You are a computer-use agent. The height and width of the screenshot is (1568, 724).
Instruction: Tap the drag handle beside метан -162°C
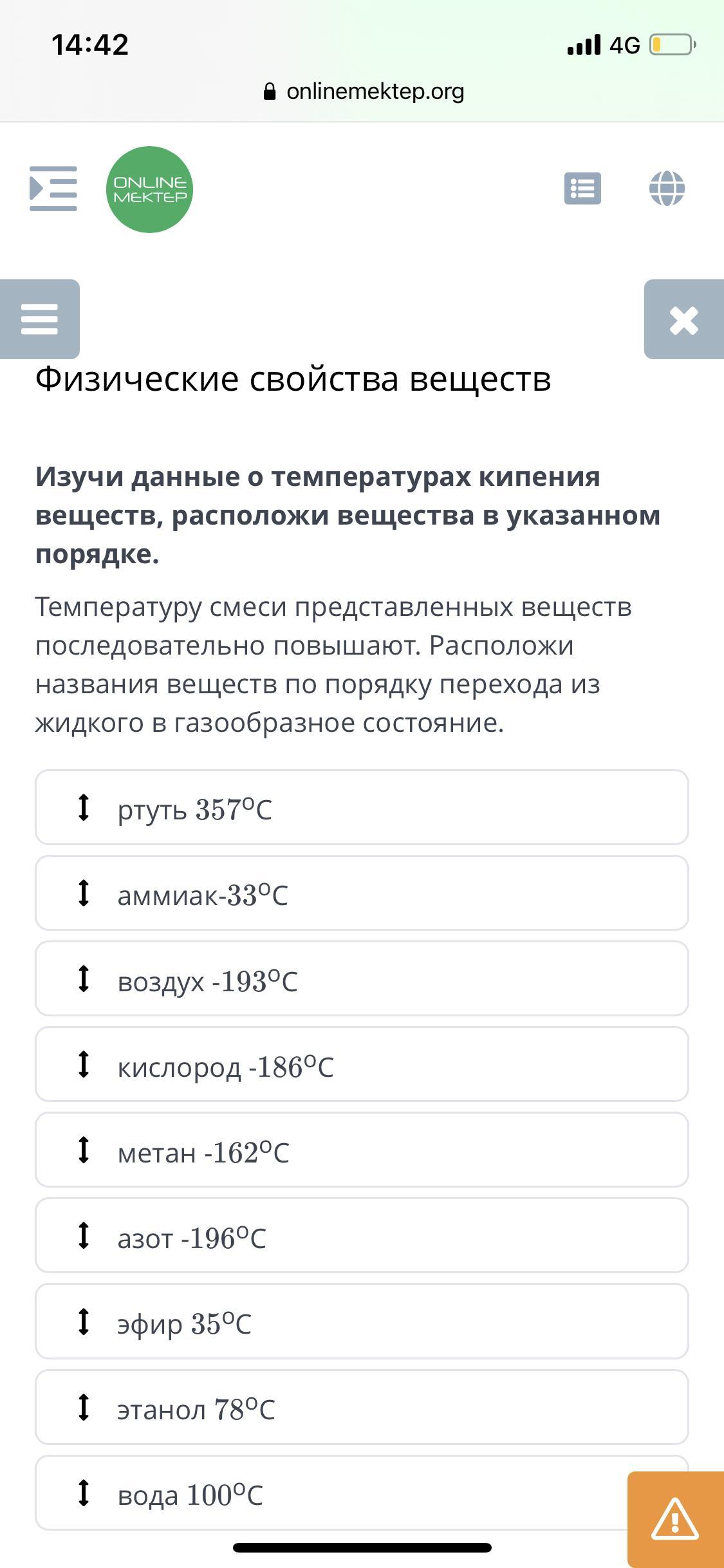(x=83, y=1150)
